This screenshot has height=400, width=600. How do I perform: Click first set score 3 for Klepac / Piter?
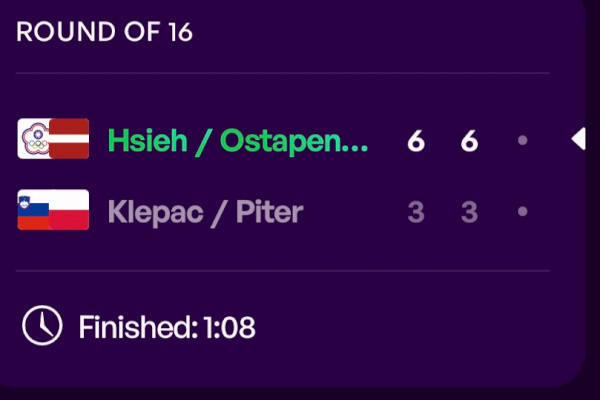[x=416, y=212]
